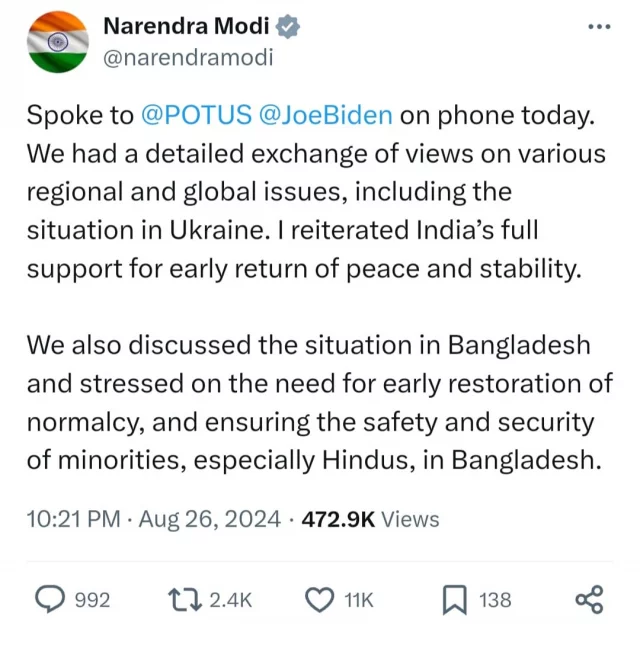Like the tweet with the heart icon
Image resolution: width=640 pixels, height=648 pixels.
tap(318, 599)
